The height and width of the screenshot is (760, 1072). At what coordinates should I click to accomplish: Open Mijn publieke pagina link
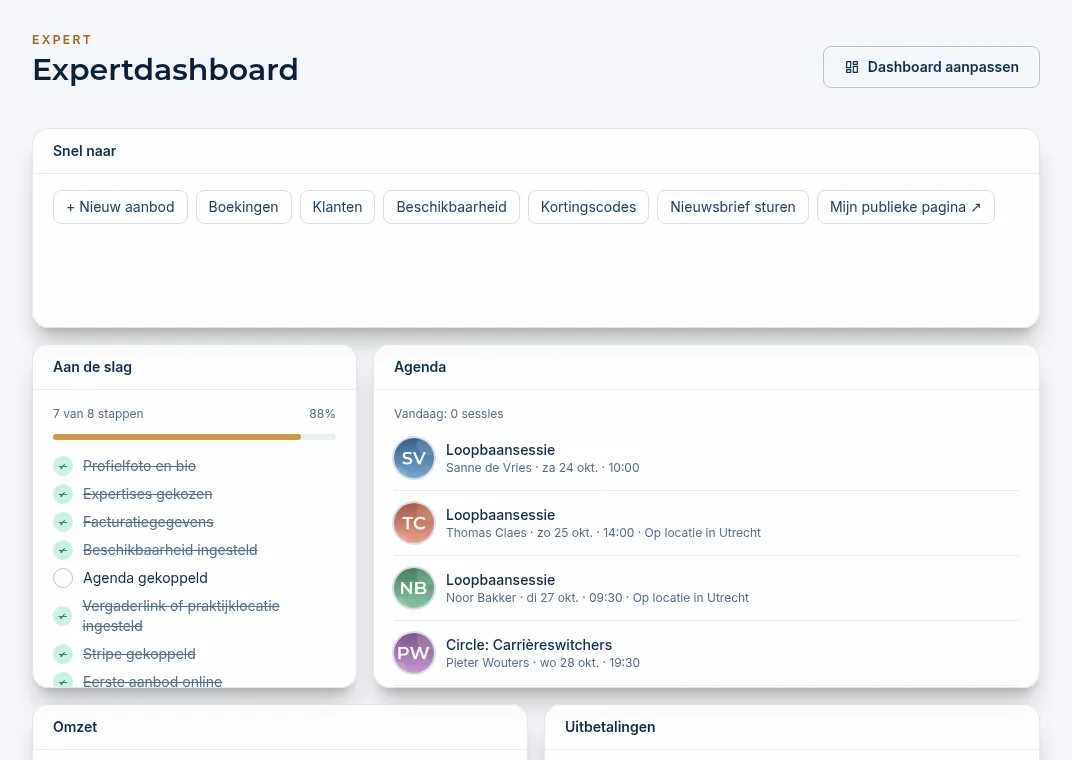click(x=906, y=207)
